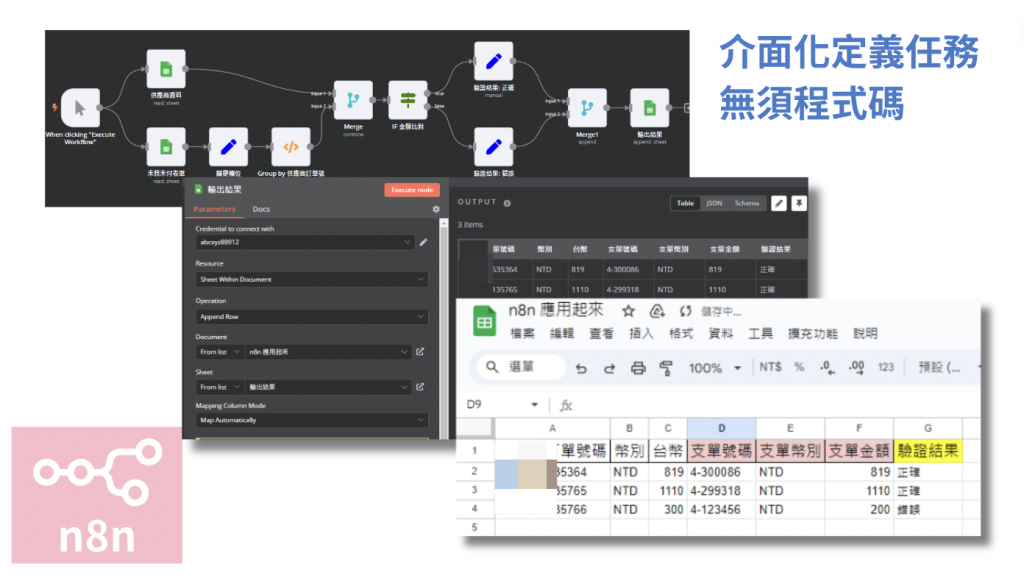Show output as JSON

click(x=714, y=203)
